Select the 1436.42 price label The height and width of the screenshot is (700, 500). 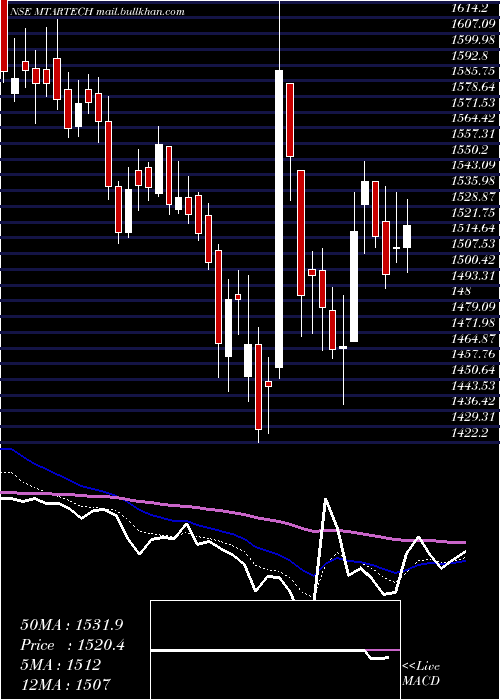[473, 401]
